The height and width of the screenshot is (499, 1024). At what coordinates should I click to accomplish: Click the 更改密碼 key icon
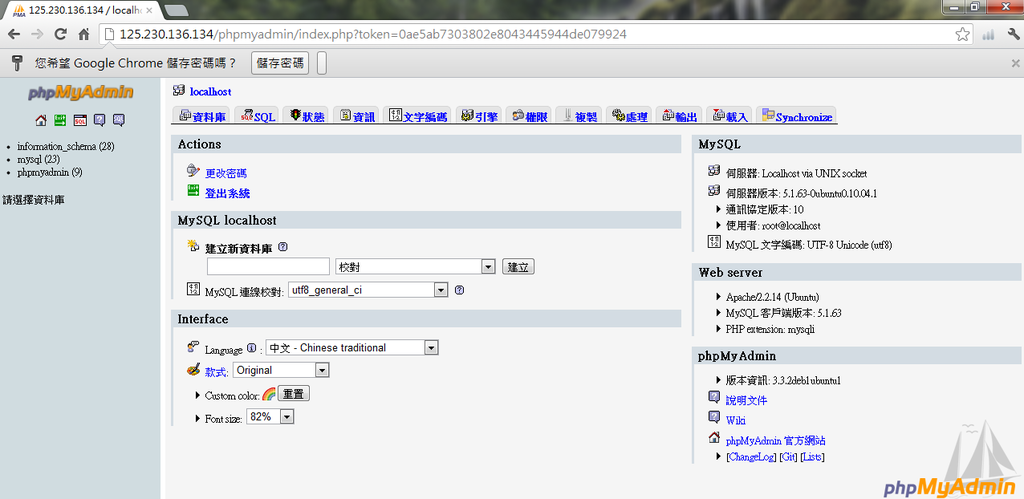[x=193, y=171]
